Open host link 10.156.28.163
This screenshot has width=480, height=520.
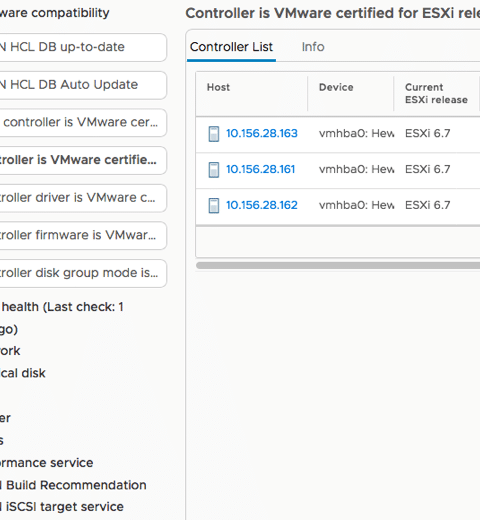click(262, 133)
